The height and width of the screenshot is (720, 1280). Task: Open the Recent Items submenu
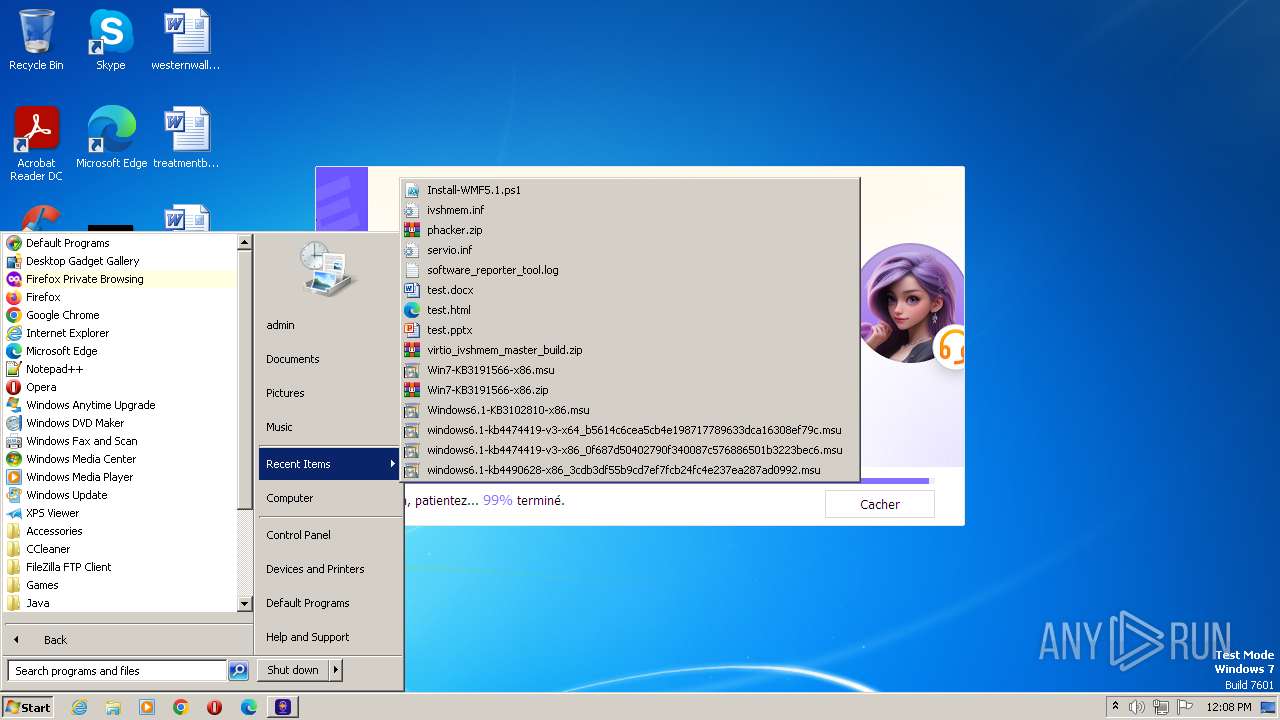click(x=329, y=464)
